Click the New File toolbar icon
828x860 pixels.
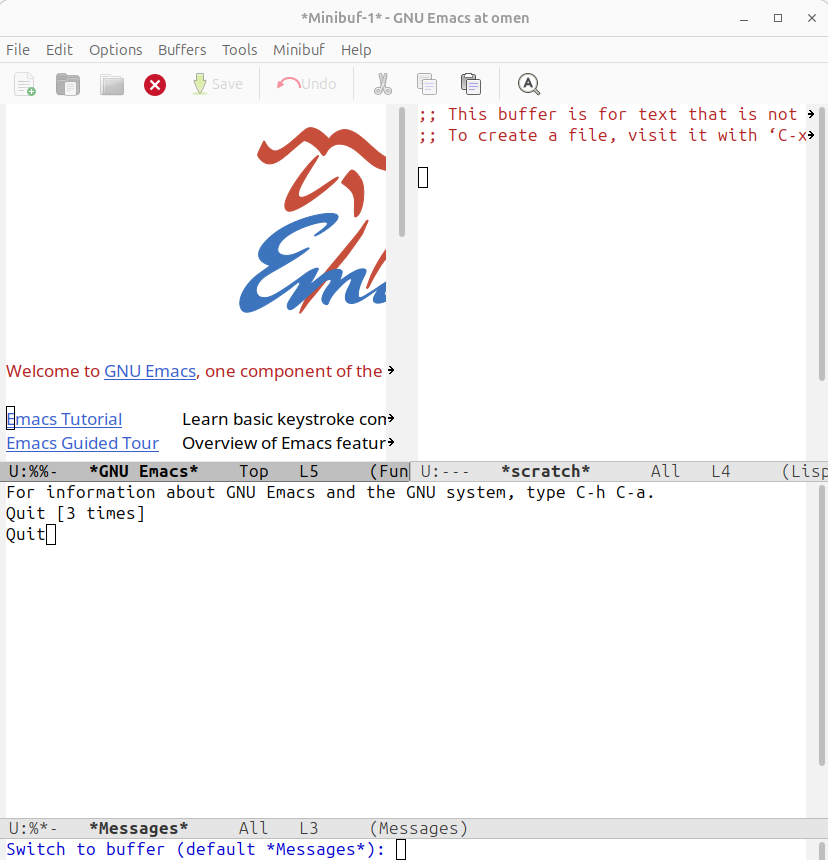25,84
